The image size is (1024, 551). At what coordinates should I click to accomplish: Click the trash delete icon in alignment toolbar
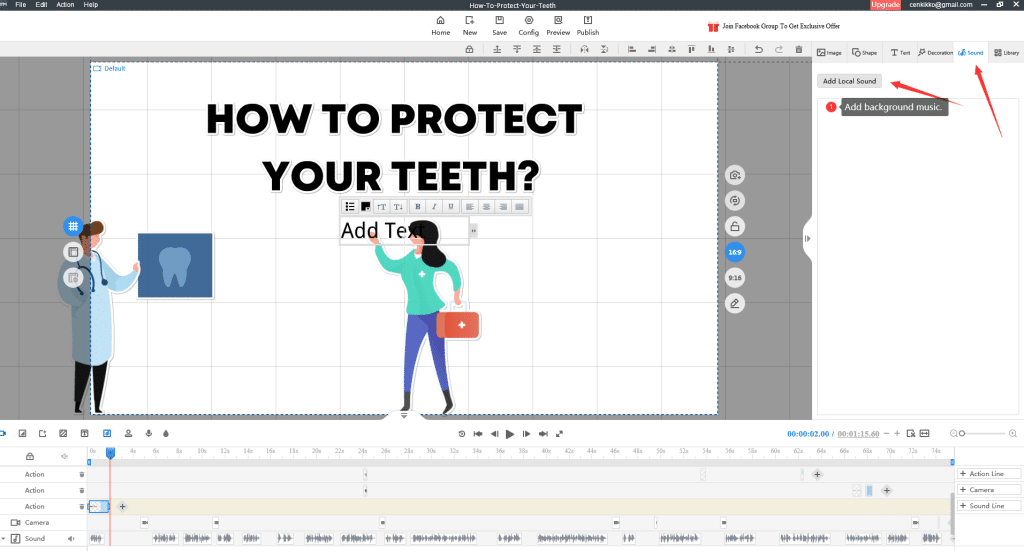(x=798, y=49)
